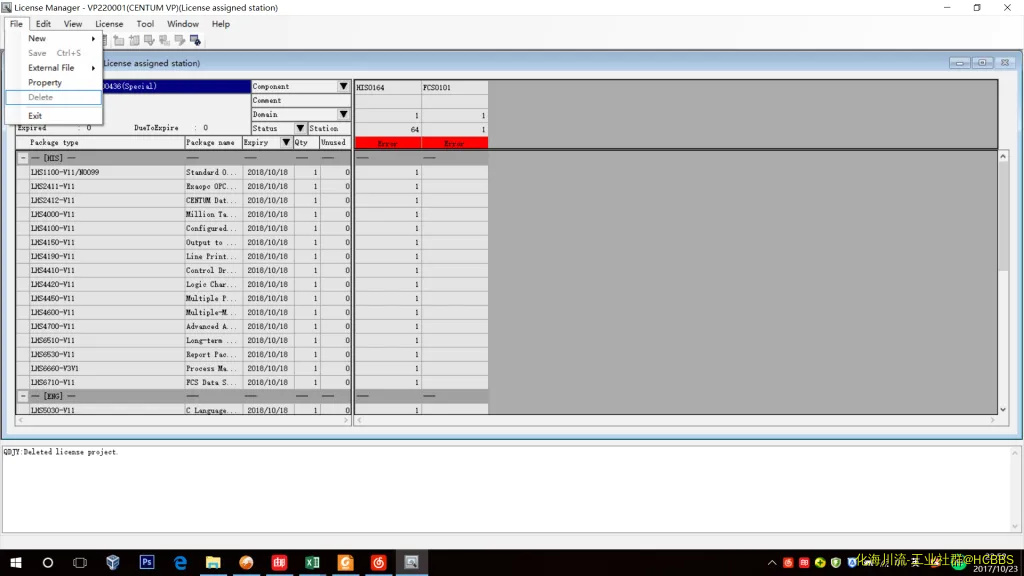Open the Help menu
This screenshot has width=1024, height=576.
tap(221, 24)
